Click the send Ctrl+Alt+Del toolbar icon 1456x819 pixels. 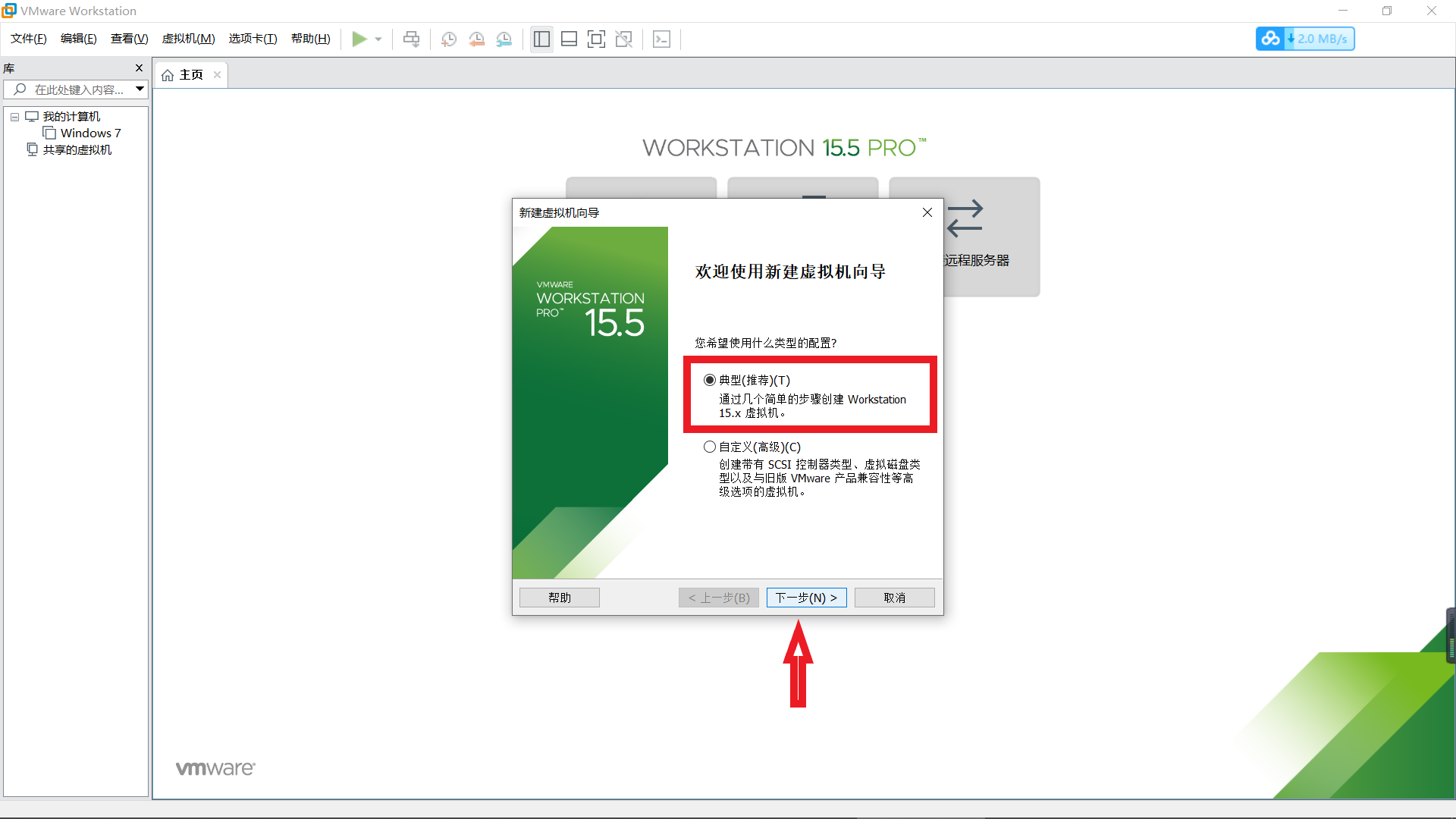tap(411, 39)
